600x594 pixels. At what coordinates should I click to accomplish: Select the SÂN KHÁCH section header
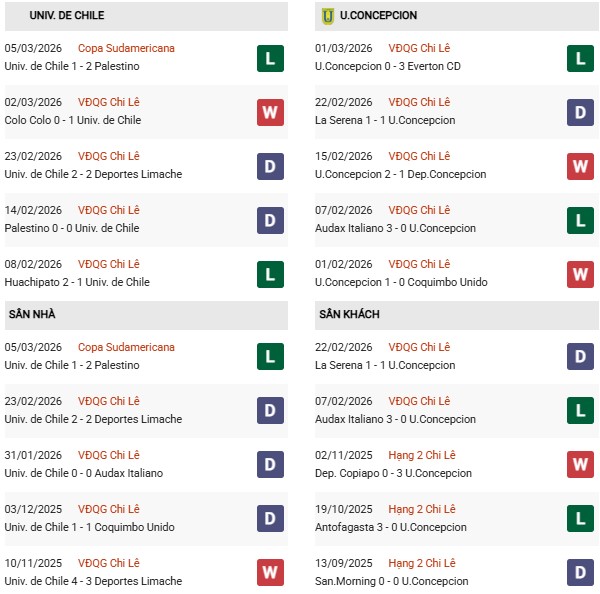(349, 314)
